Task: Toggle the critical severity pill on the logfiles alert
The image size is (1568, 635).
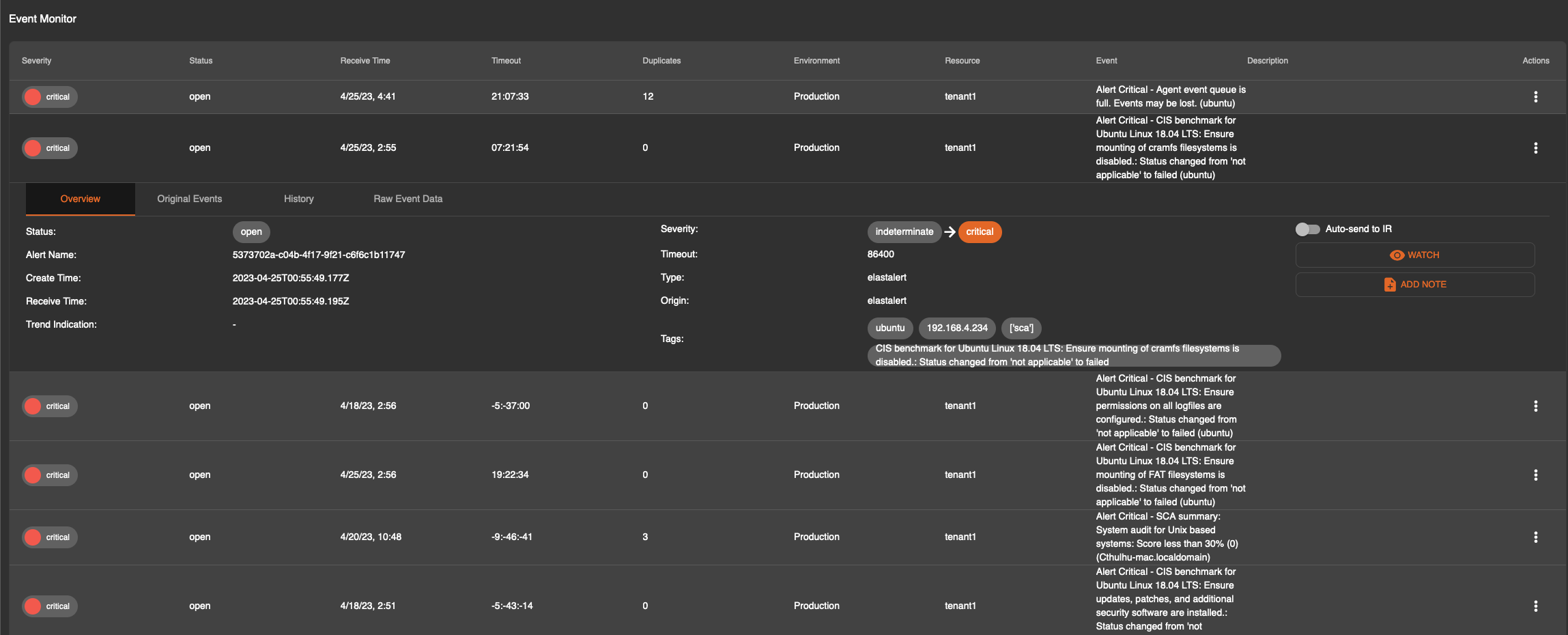Action: click(x=49, y=406)
